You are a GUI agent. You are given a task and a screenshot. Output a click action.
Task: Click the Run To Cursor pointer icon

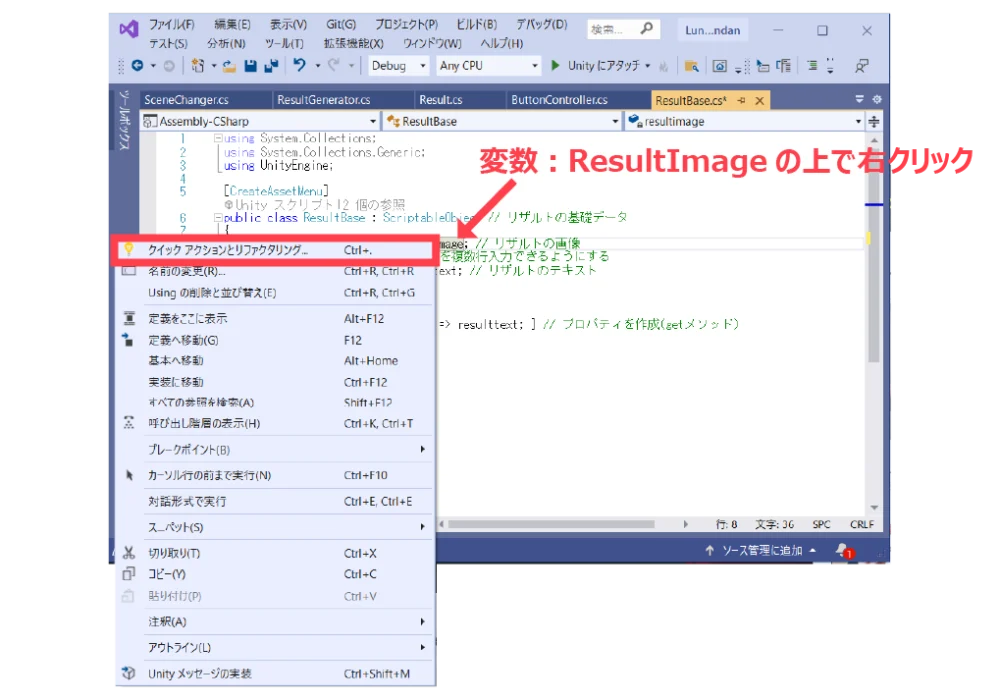pyautogui.click(x=129, y=475)
